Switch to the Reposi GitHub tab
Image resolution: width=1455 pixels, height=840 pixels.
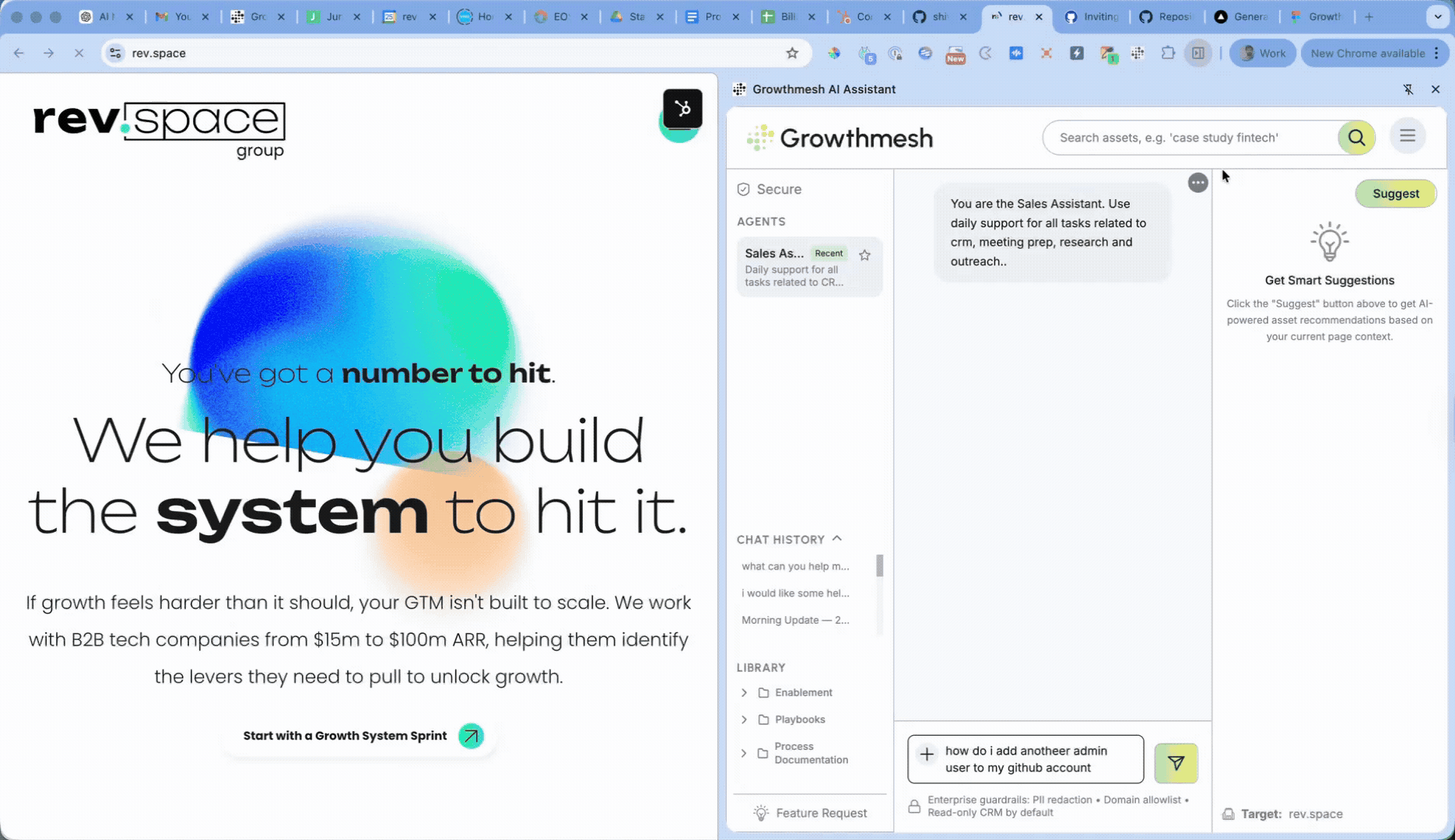(1166, 16)
